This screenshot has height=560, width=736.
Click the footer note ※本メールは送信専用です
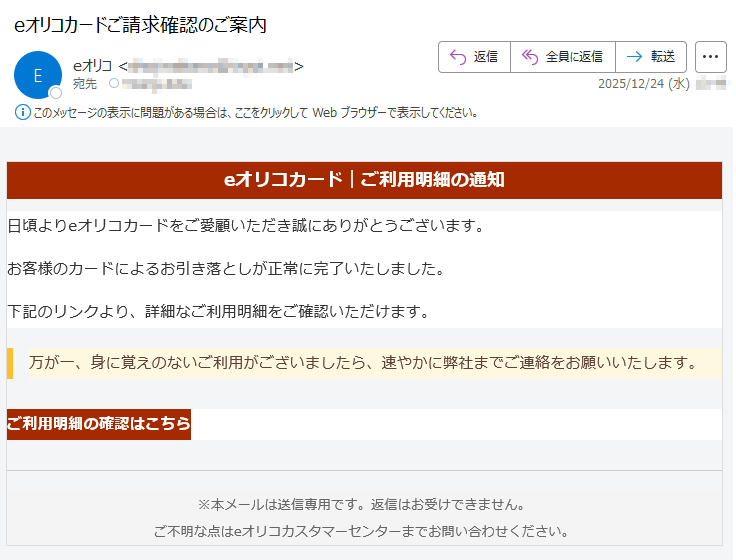point(362,504)
